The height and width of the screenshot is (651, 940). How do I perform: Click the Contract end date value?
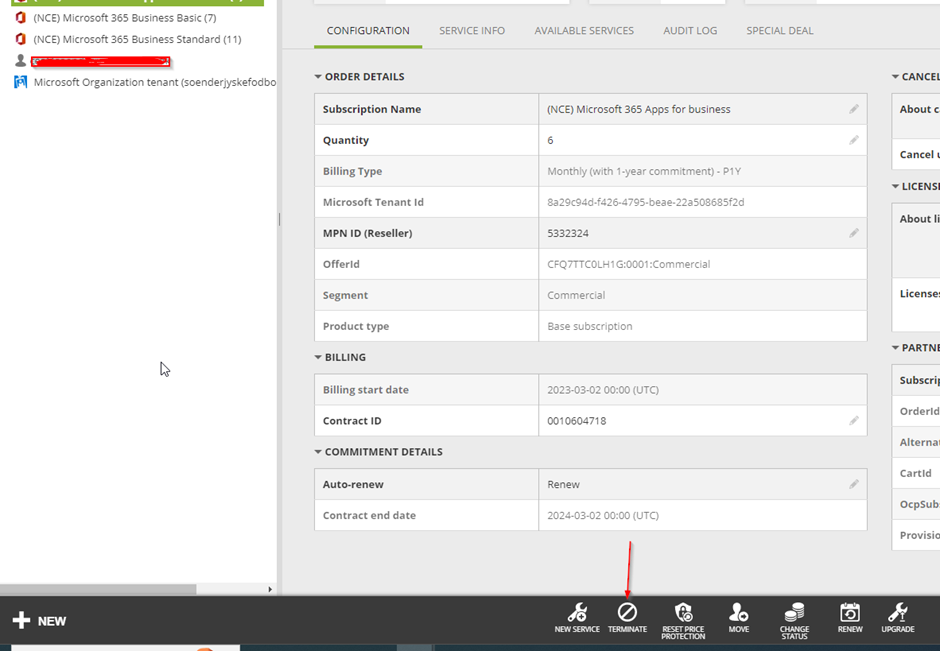(602, 516)
